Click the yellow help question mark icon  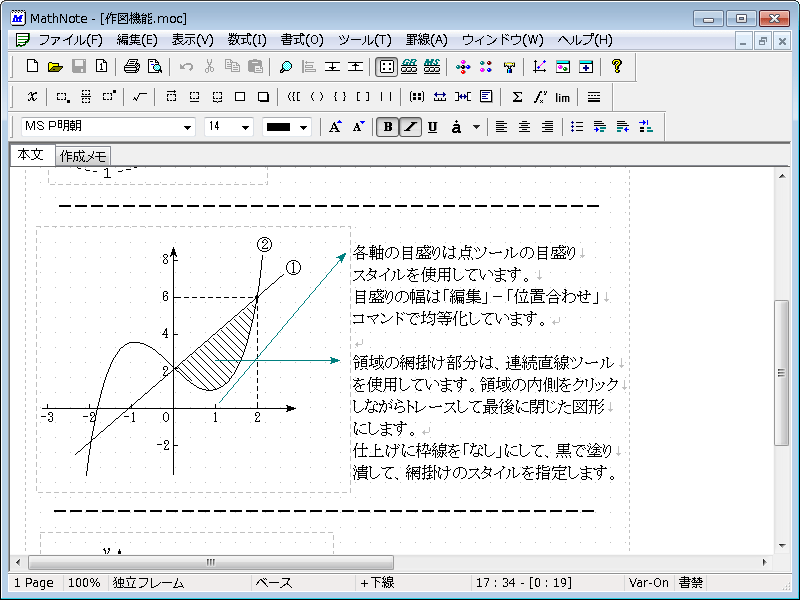[x=616, y=67]
